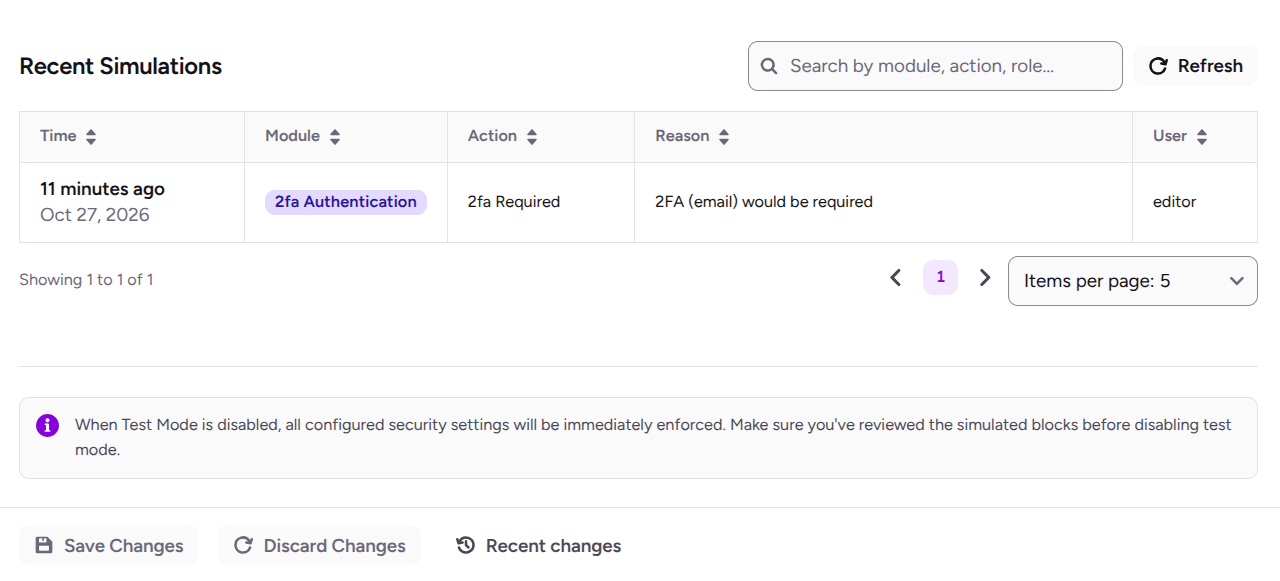Click the Recent Simulations heading

(121, 66)
